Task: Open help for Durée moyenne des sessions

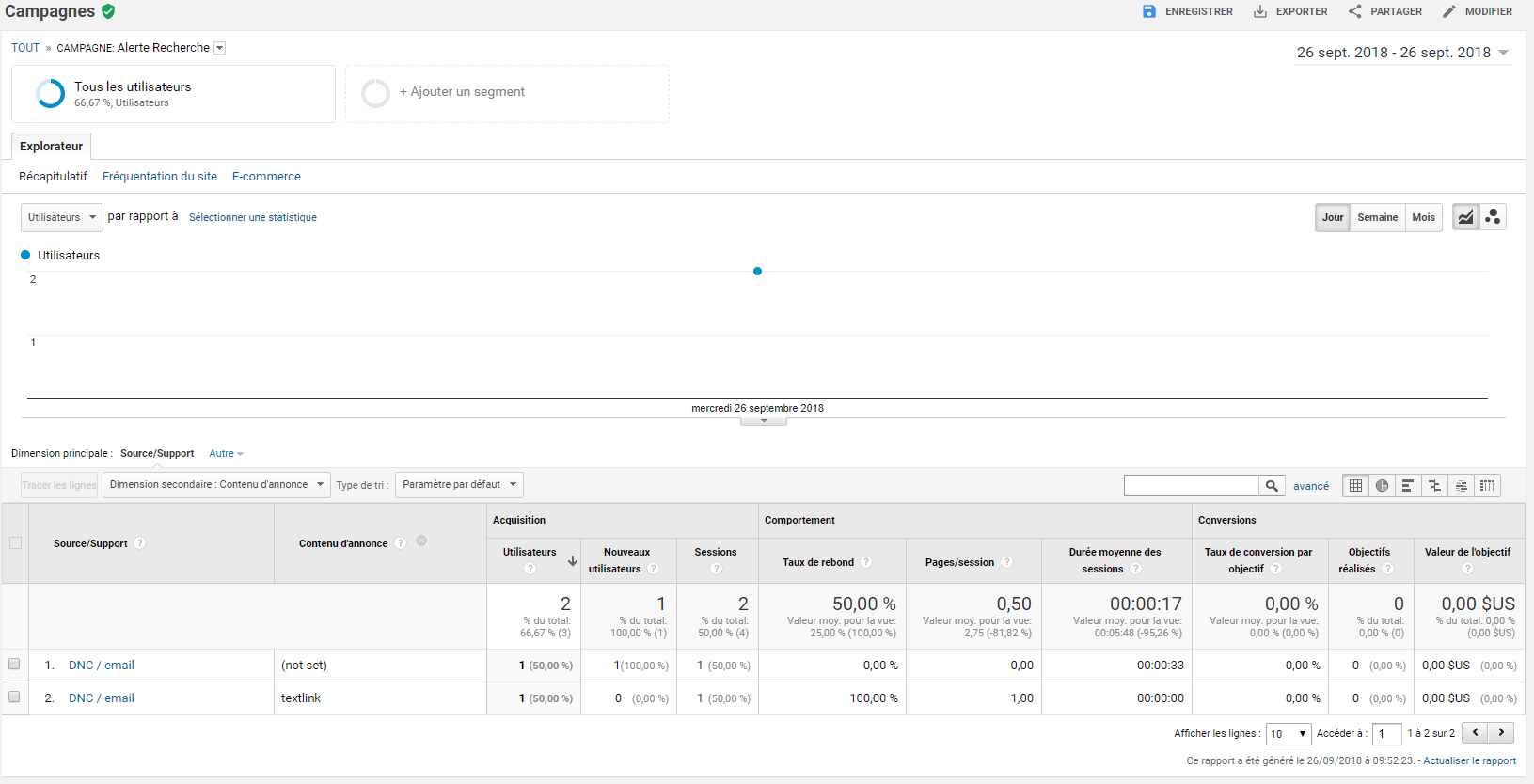Action: point(1135,569)
